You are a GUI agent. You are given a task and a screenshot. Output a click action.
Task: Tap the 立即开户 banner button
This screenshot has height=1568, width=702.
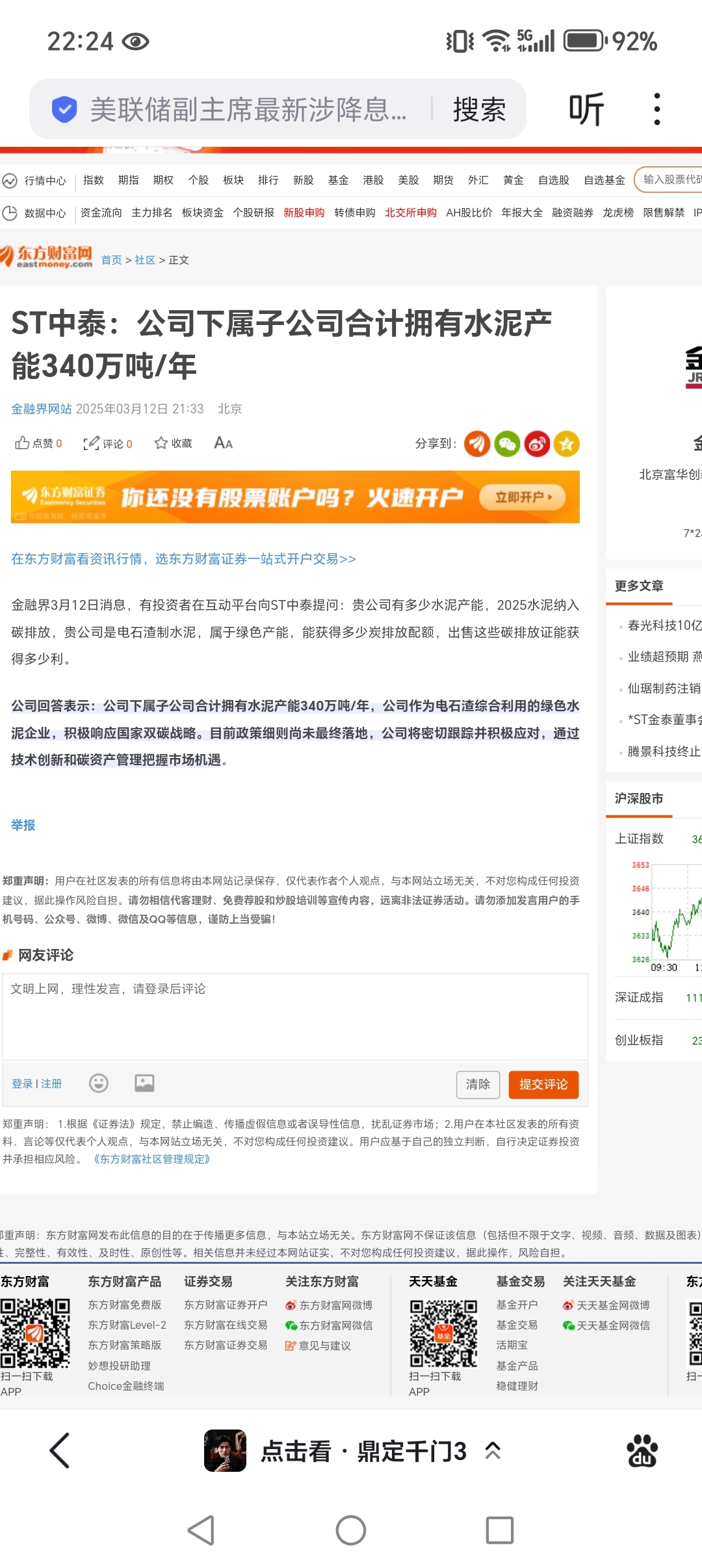pyautogui.click(x=523, y=497)
